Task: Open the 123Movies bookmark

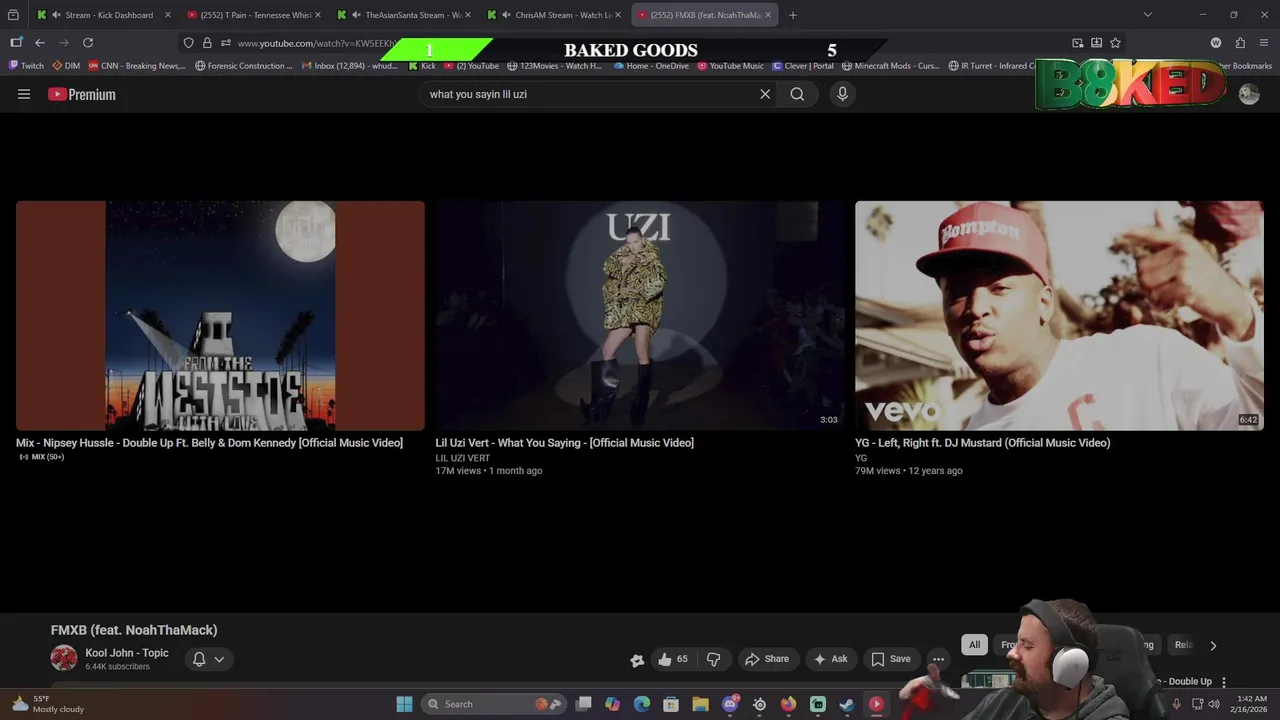Action: pyautogui.click(x=555, y=66)
